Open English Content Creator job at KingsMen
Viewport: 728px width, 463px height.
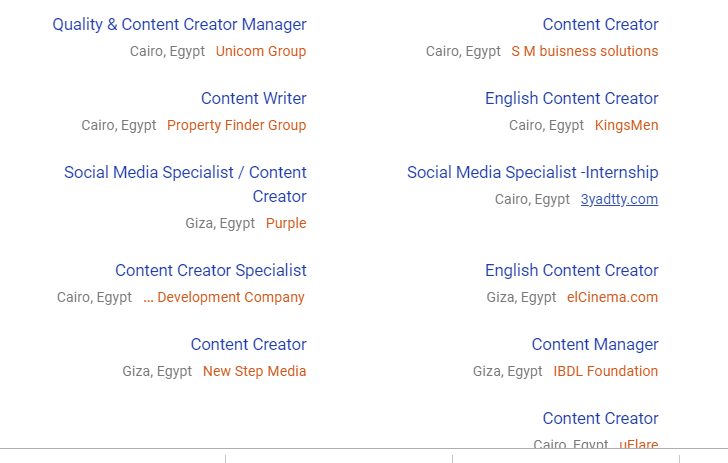coord(571,99)
